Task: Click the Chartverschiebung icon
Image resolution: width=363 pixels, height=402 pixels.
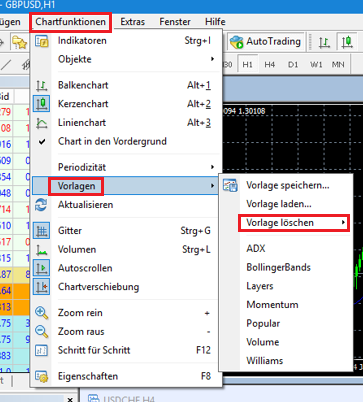Action: point(42,287)
